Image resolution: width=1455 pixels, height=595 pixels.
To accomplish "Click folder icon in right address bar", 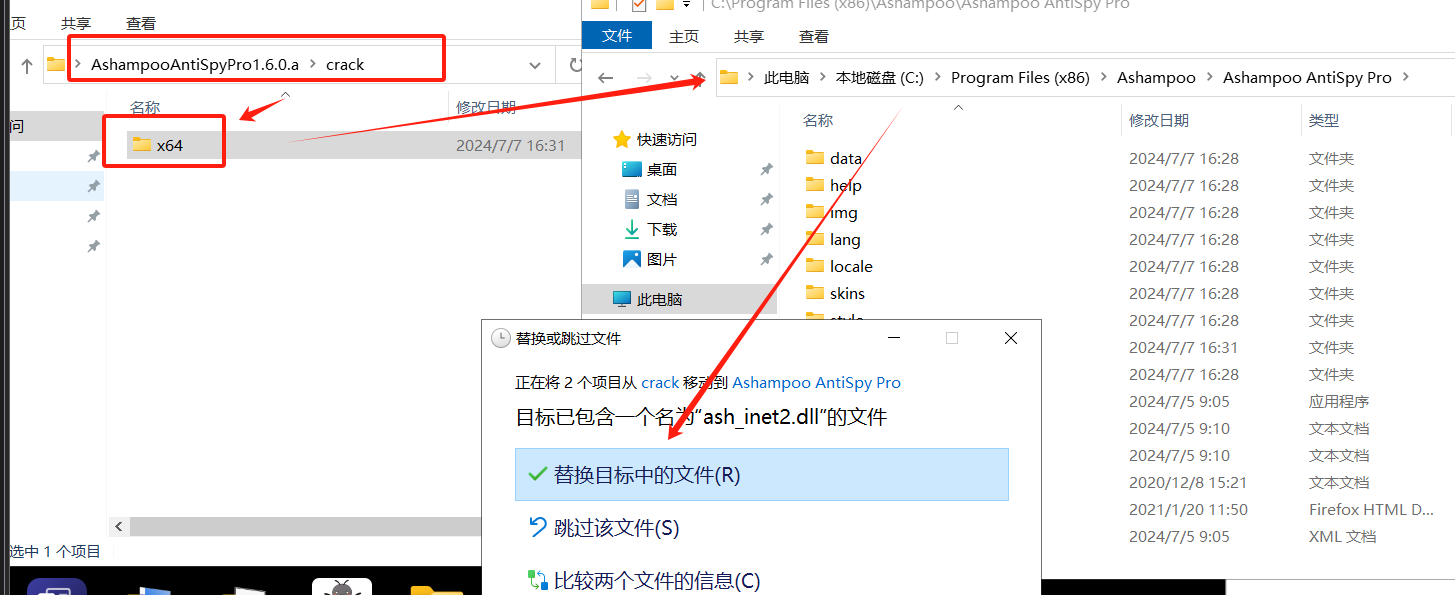I will tap(729, 77).
